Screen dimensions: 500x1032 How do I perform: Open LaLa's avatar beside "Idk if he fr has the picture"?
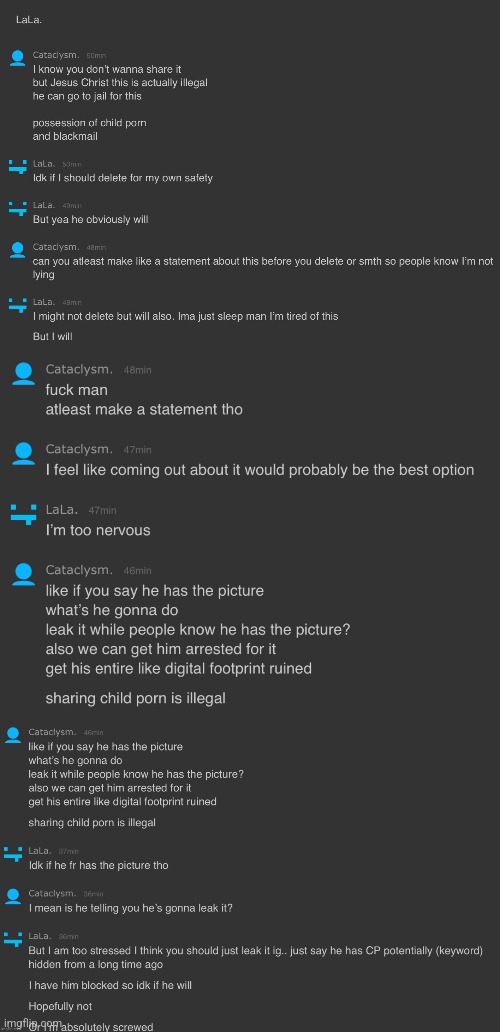point(13,854)
